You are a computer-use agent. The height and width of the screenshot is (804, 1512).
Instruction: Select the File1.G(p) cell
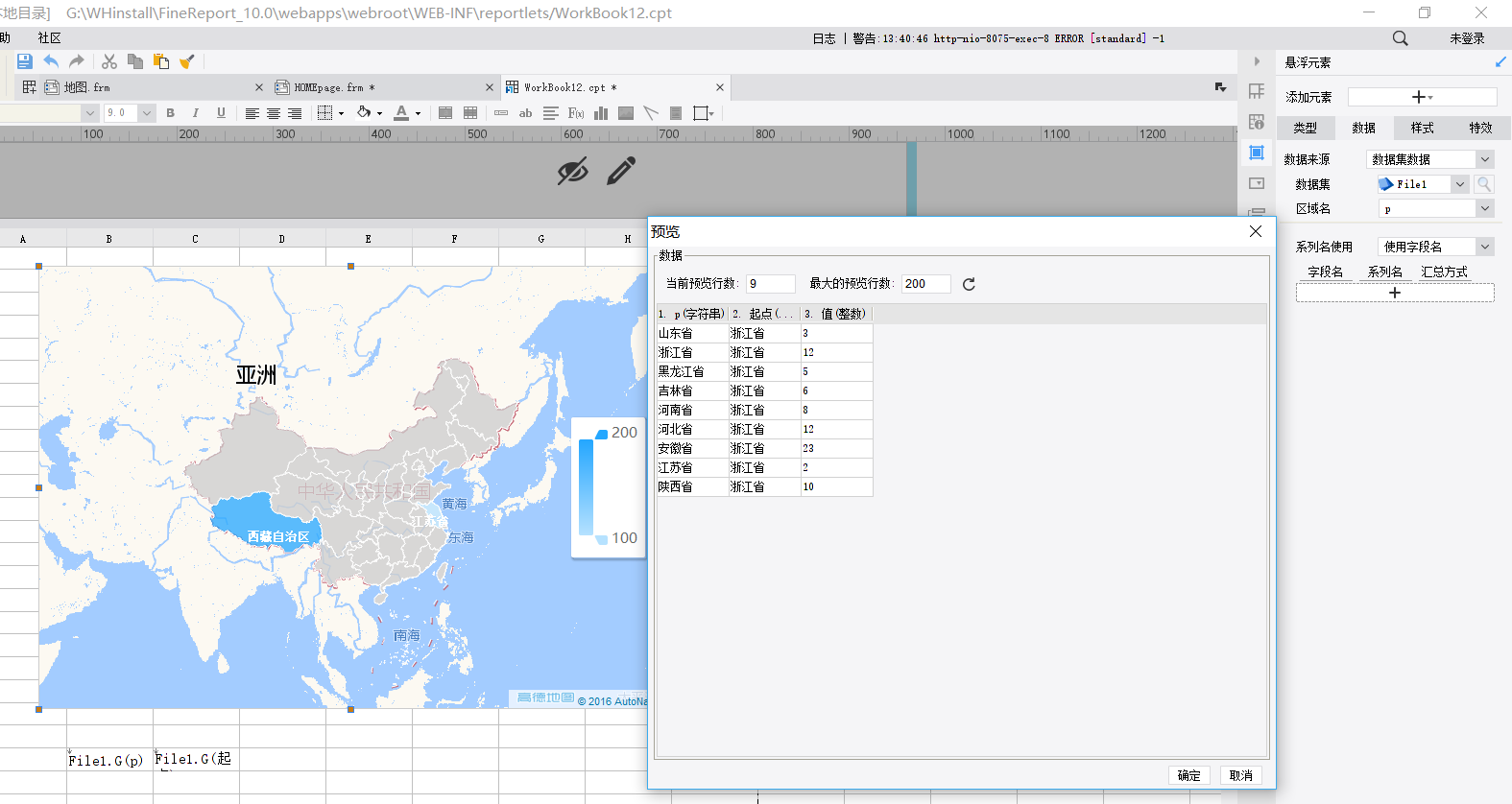coord(109,759)
